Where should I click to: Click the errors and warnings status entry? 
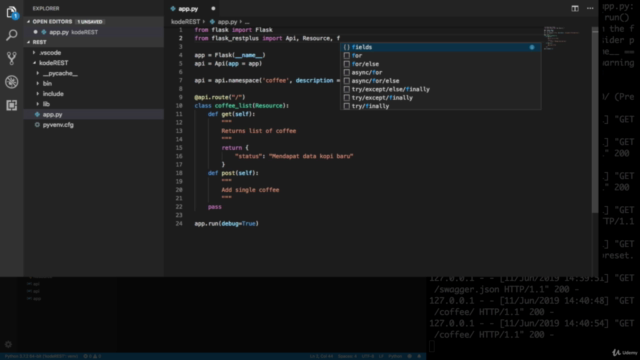pyautogui.click(x=92, y=356)
